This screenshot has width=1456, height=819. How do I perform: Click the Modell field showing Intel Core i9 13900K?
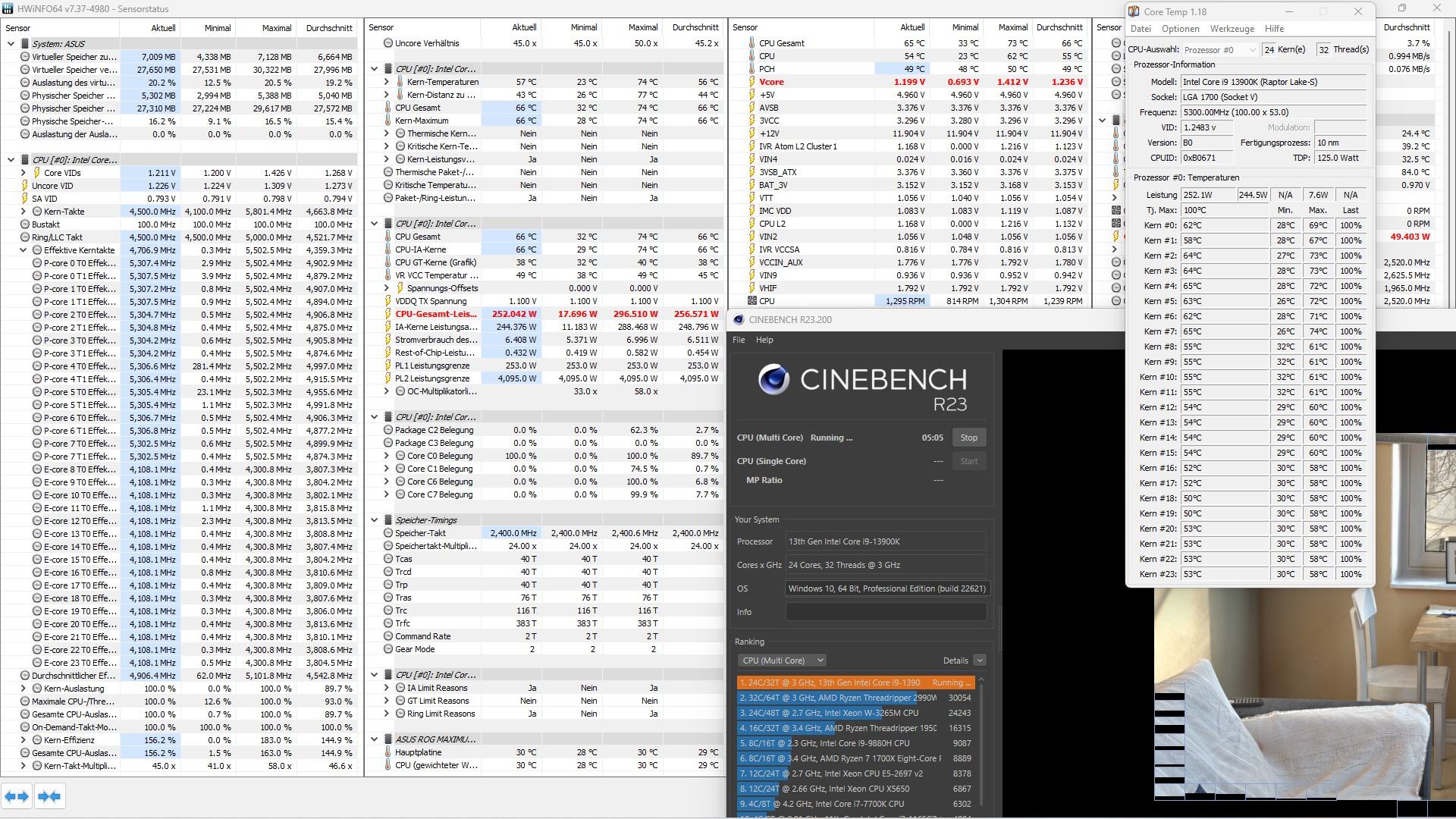pos(1273,82)
